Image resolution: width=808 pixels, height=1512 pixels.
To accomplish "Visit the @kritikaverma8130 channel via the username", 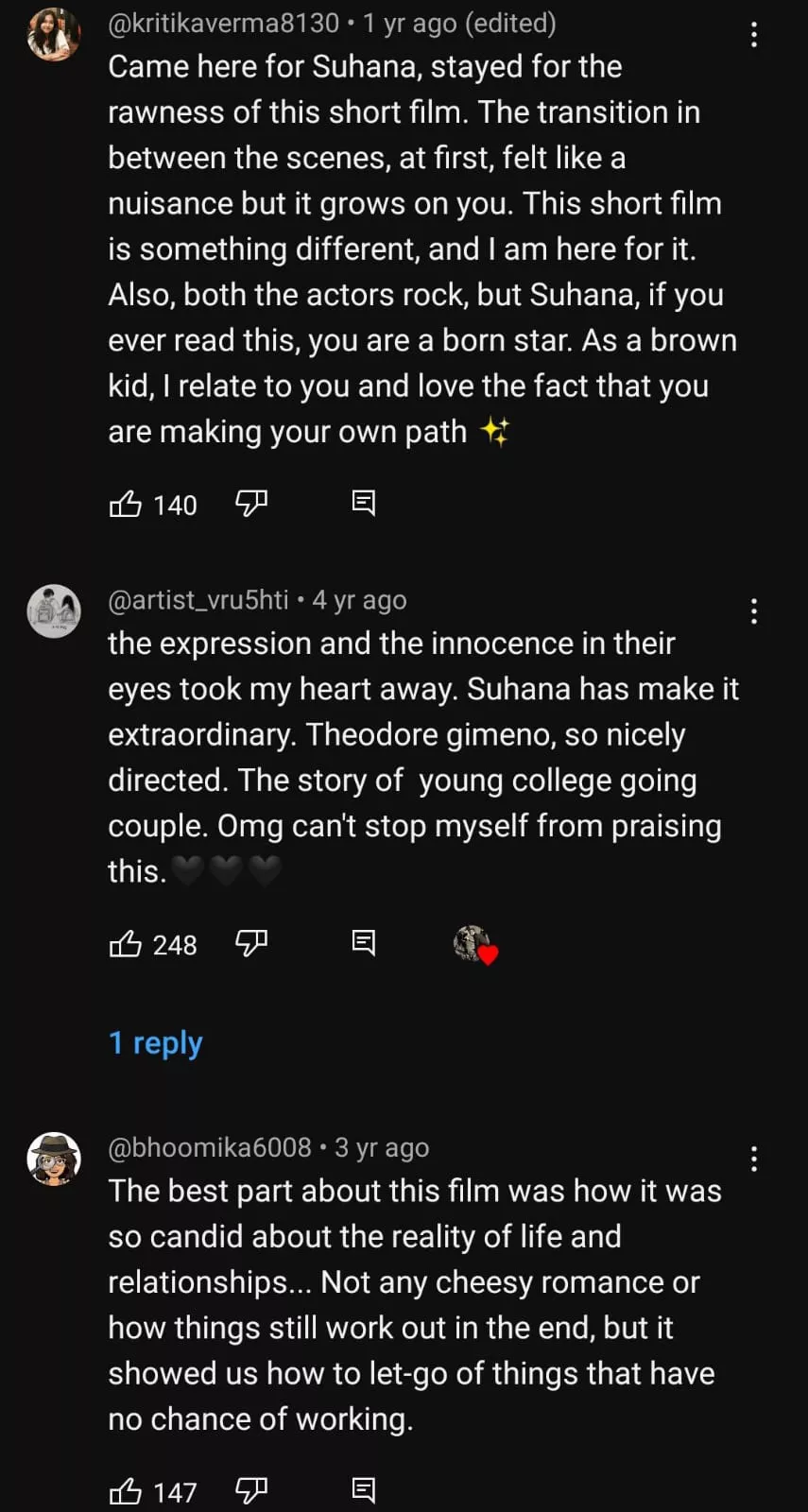I will pyautogui.click(x=223, y=23).
